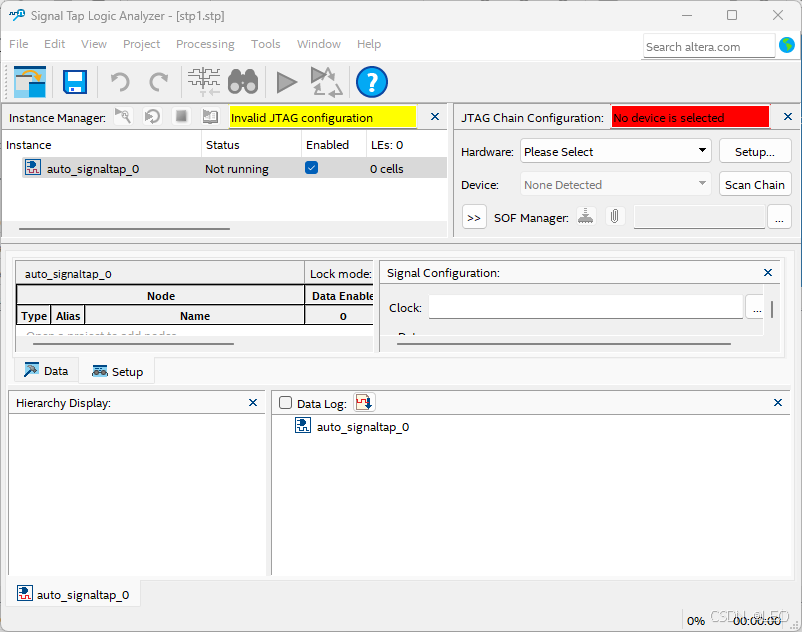Click the open file toolbar icon
Image resolution: width=802 pixels, height=632 pixels.
tap(30, 82)
